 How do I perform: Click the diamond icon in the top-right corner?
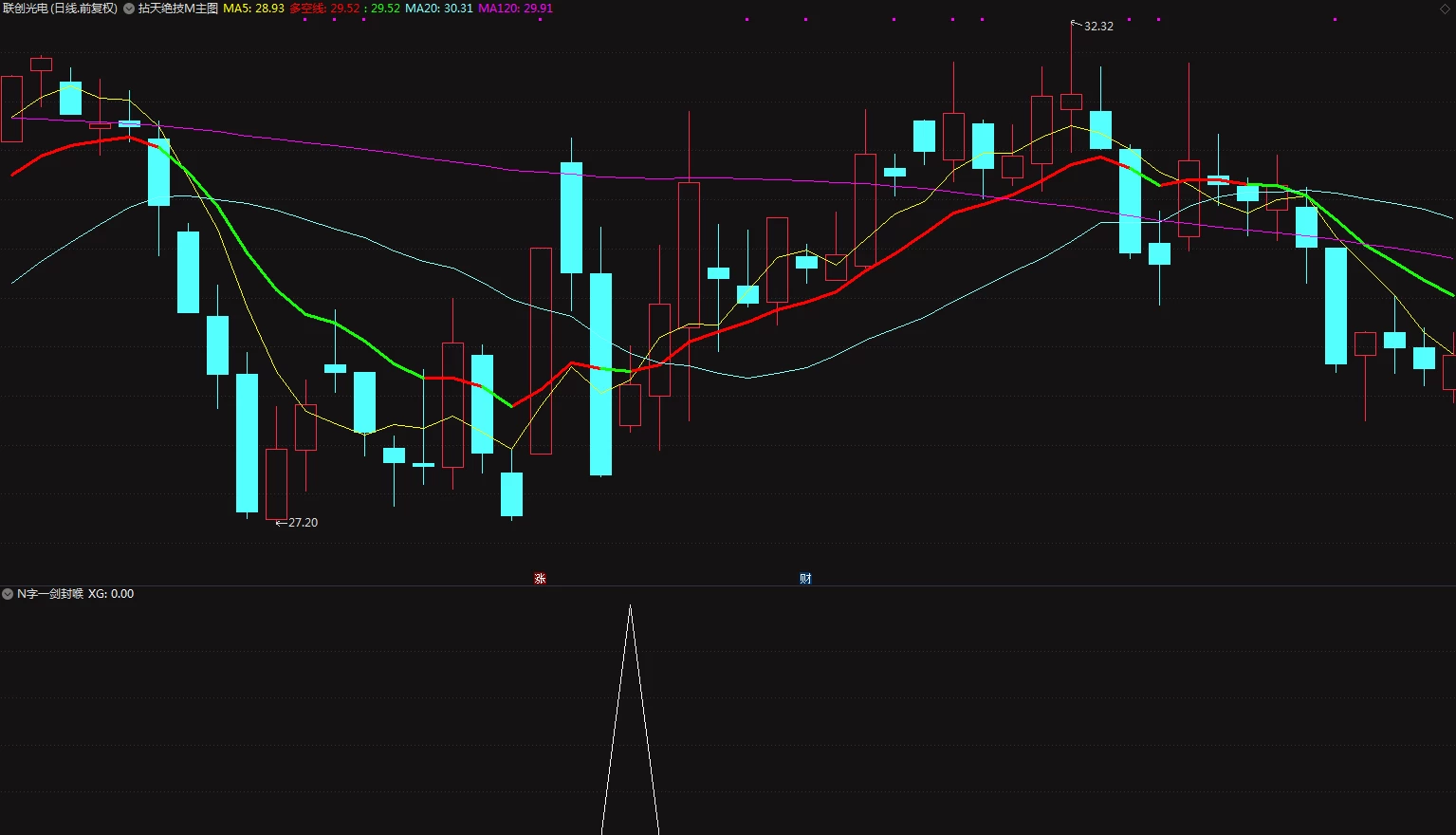click(x=1445, y=9)
